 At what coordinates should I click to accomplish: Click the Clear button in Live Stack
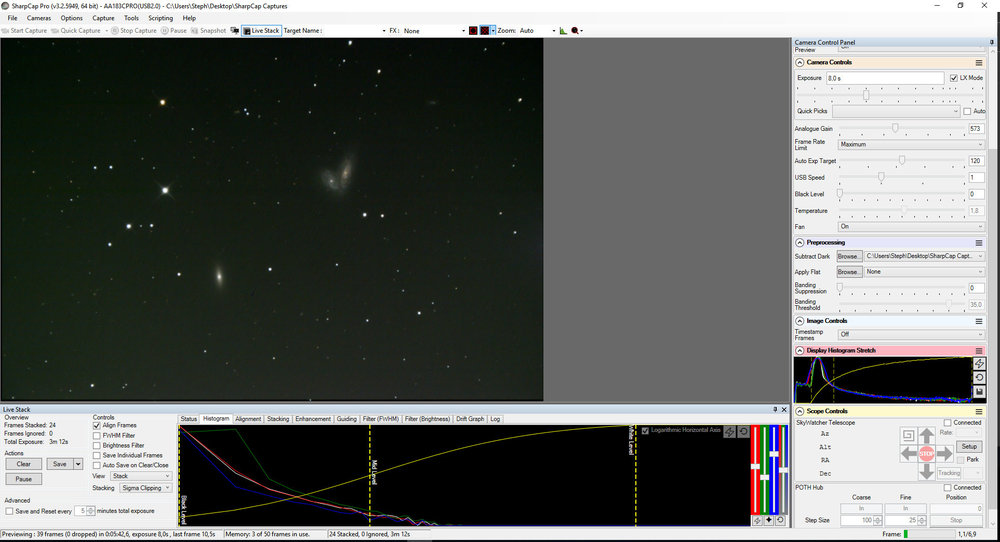click(x=24, y=464)
